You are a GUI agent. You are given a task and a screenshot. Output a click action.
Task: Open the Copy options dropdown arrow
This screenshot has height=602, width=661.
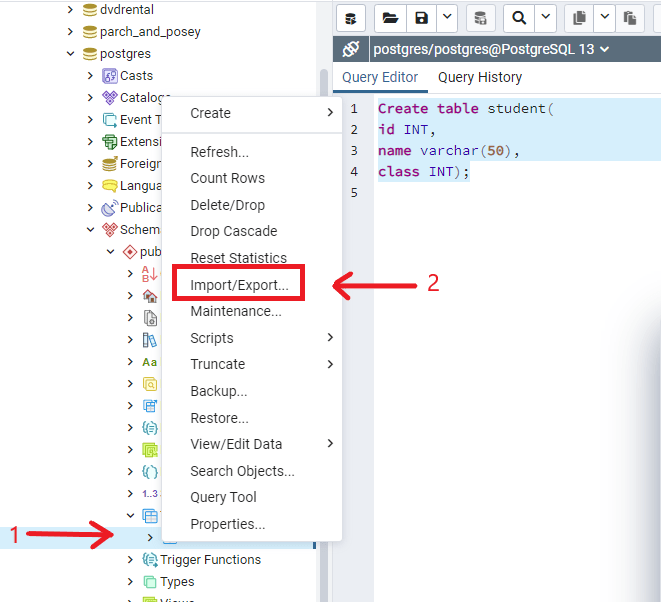[605, 17]
